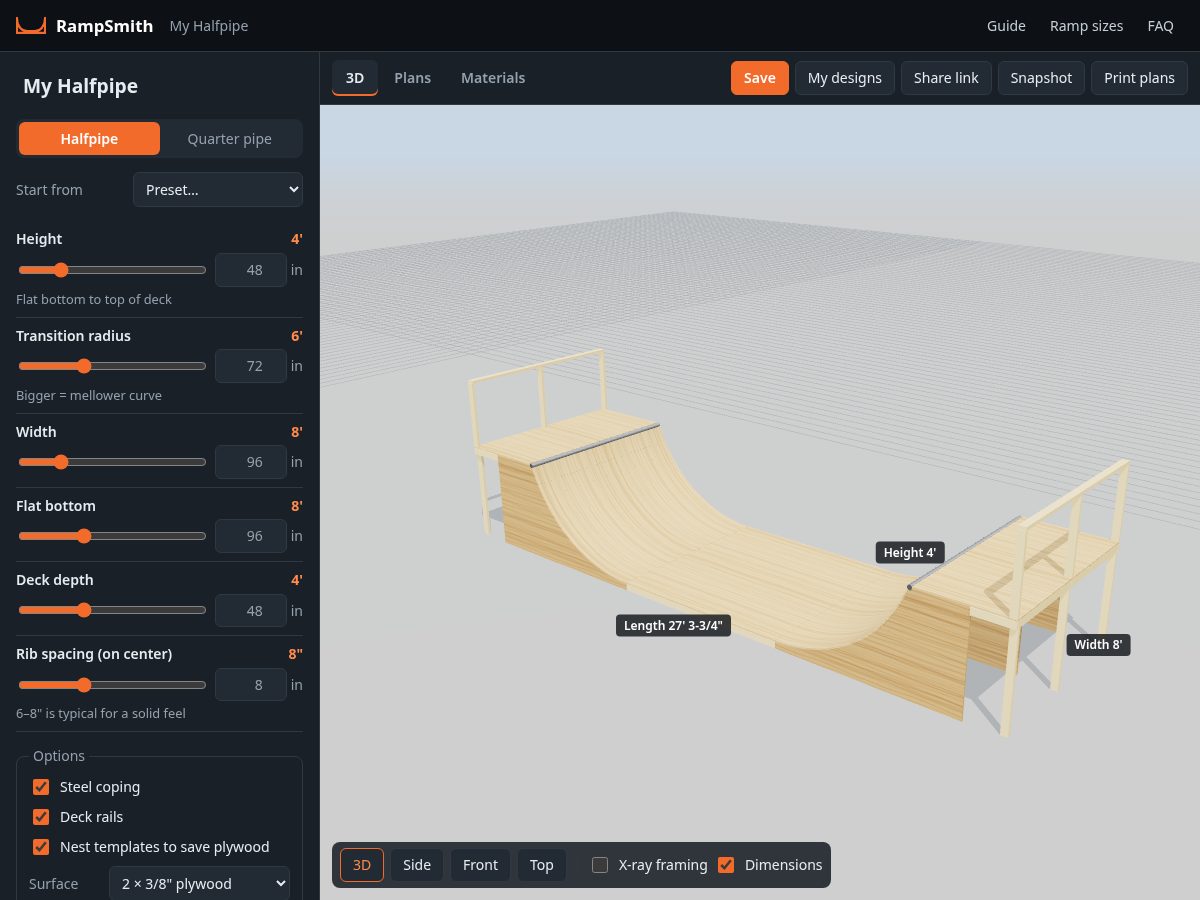Screen dimensions: 1200x900
Task: Click the Width 8' dimension label
Action: (x=1098, y=645)
